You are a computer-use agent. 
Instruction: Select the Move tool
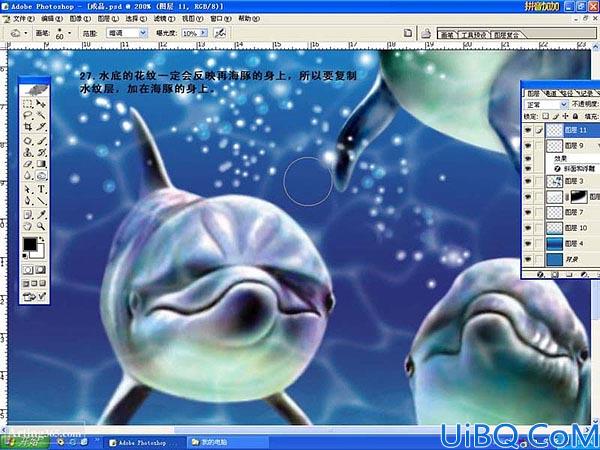tap(41, 103)
